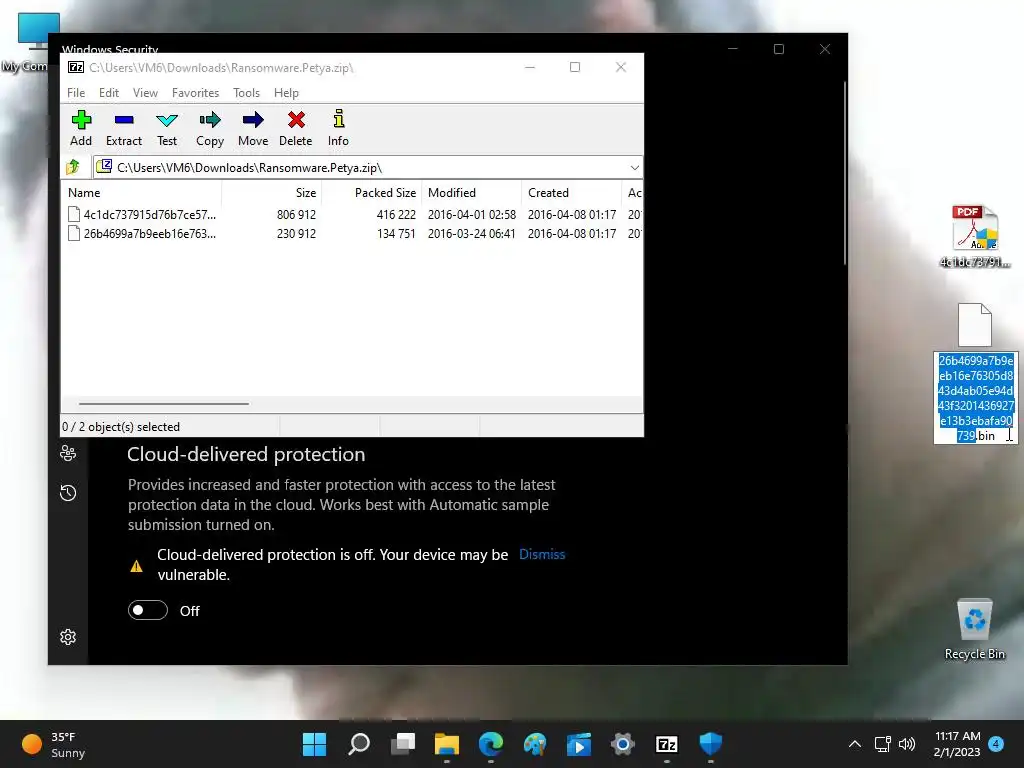Image resolution: width=1024 pixels, height=768 pixels.
Task: Select the blank .bin file icon on the desktop
Action: (974, 325)
